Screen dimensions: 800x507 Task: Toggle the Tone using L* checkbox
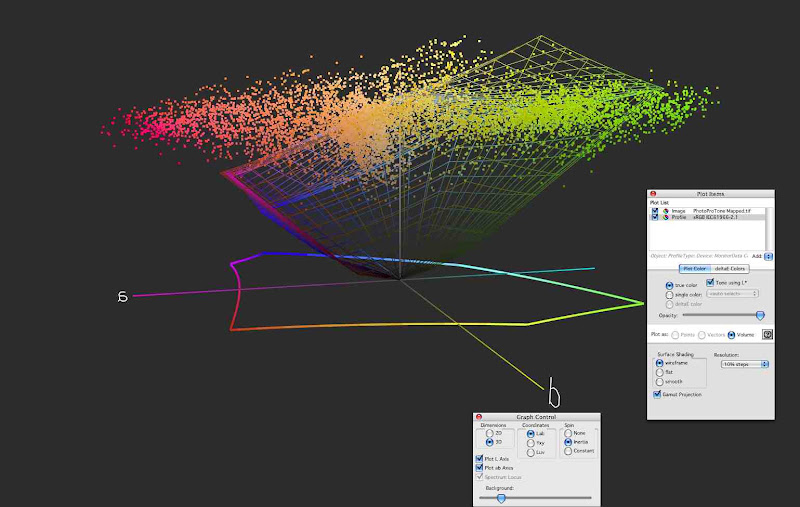coord(710,282)
